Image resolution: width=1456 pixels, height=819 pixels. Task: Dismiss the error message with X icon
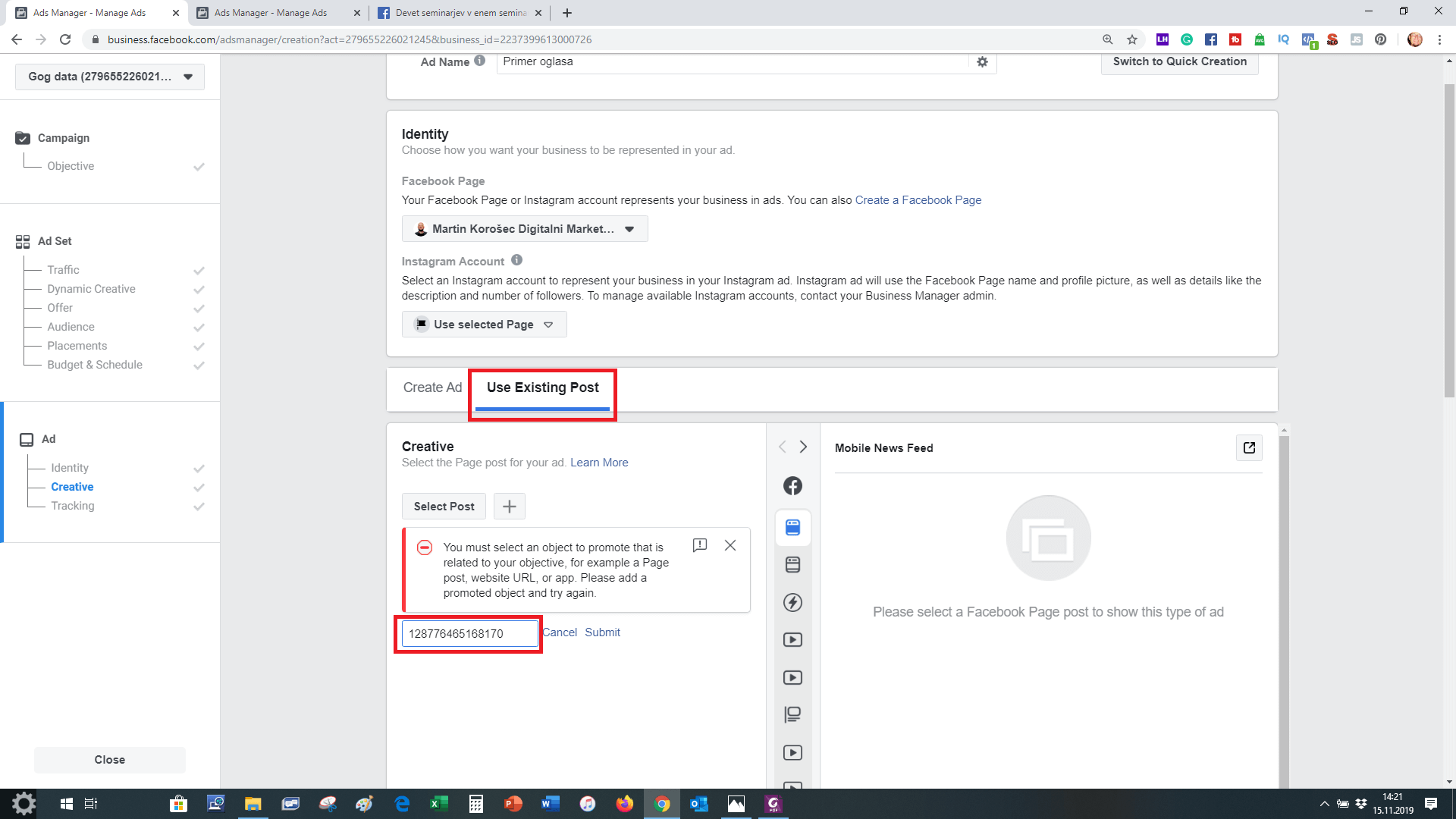coord(730,545)
